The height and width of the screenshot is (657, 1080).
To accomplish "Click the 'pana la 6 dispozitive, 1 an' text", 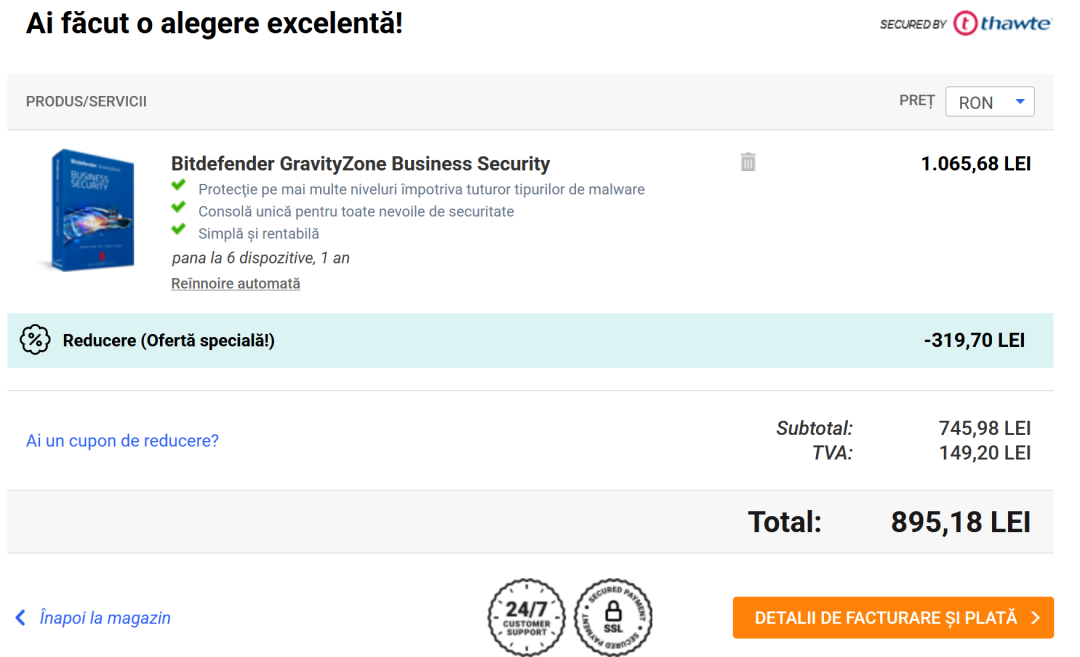I will click(260, 258).
